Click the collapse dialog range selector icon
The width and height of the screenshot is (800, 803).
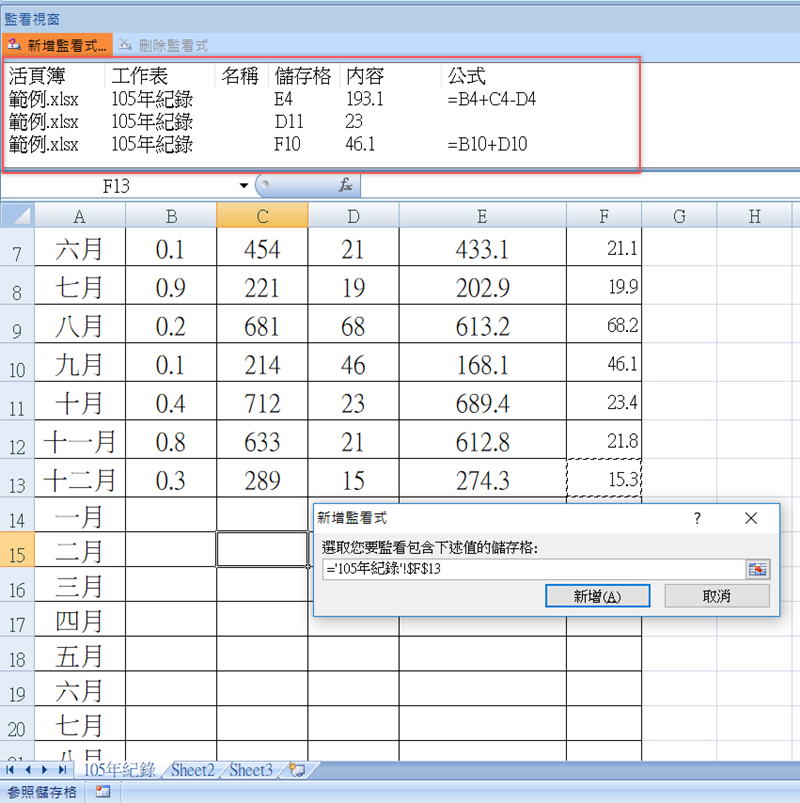(x=758, y=568)
